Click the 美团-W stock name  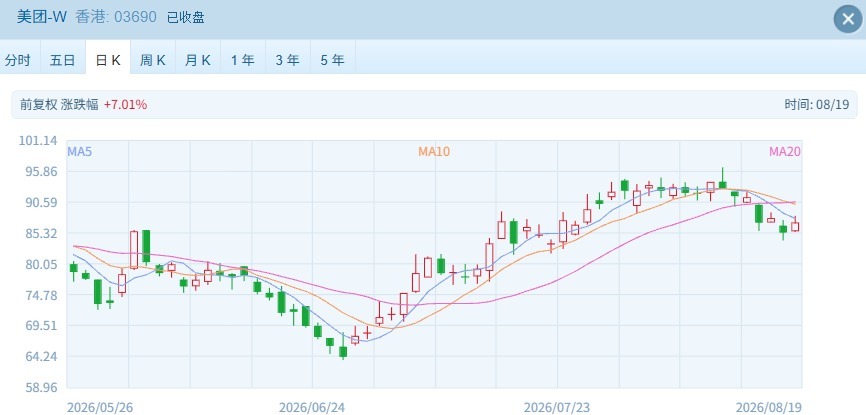(x=41, y=17)
